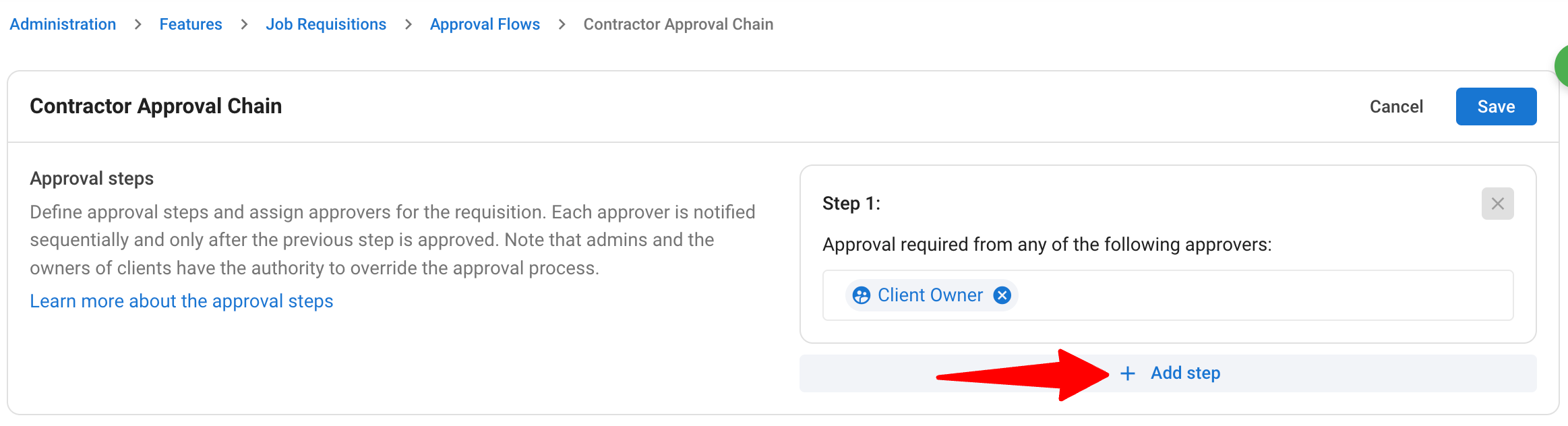The width and height of the screenshot is (1568, 426).
Task: Click the chevron after Approval Flows breadcrumb
Action: [x=562, y=24]
